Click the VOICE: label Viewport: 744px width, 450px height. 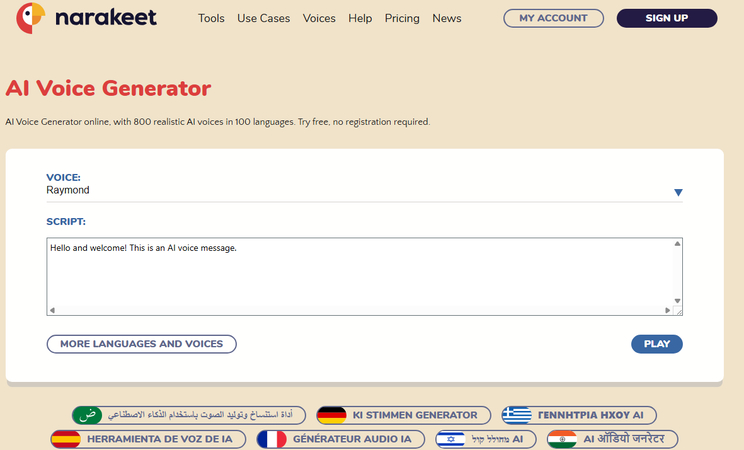pyautogui.click(x=64, y=178)
